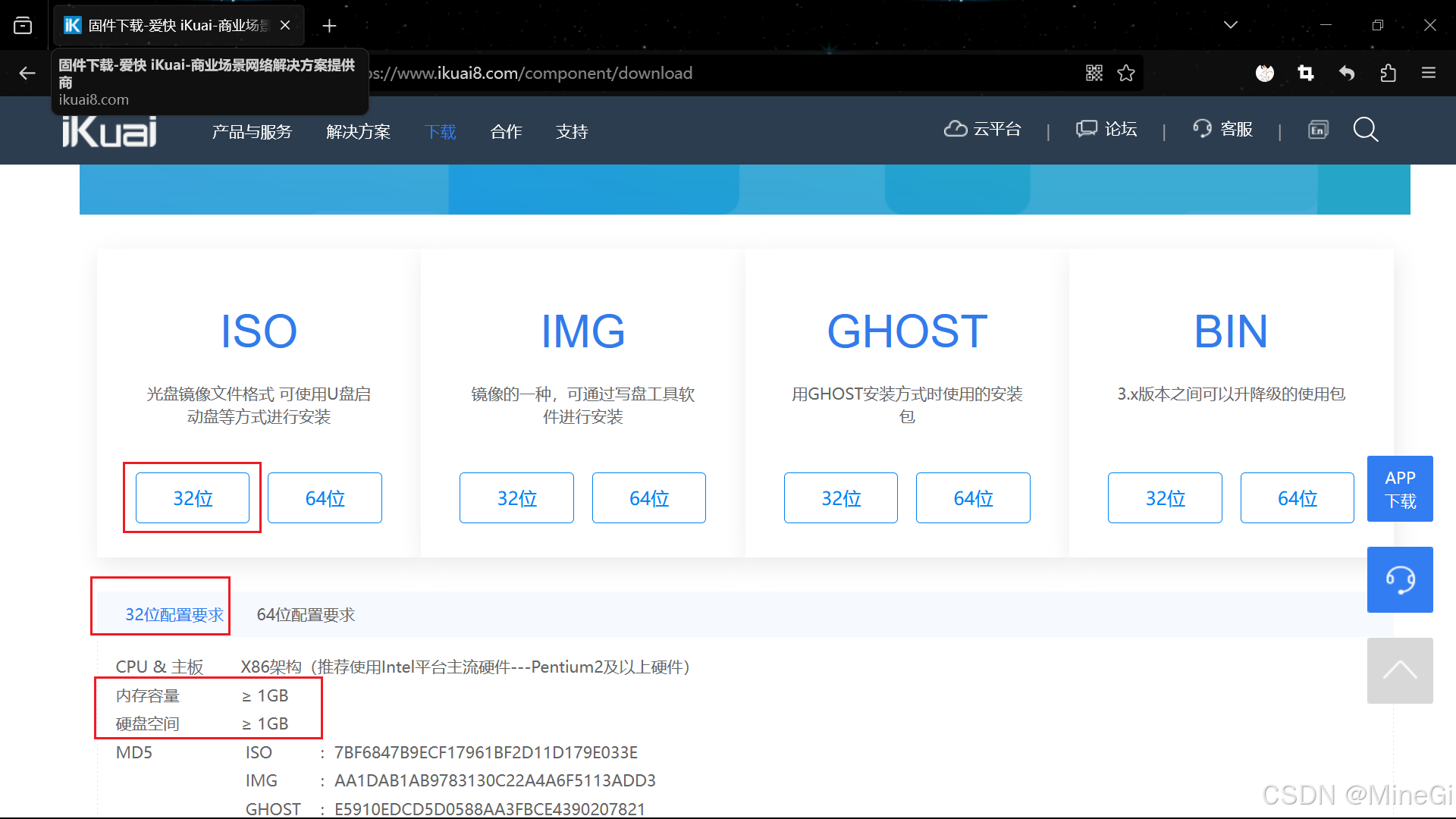Open the 解决方案 navigation menu

[358, 132]
